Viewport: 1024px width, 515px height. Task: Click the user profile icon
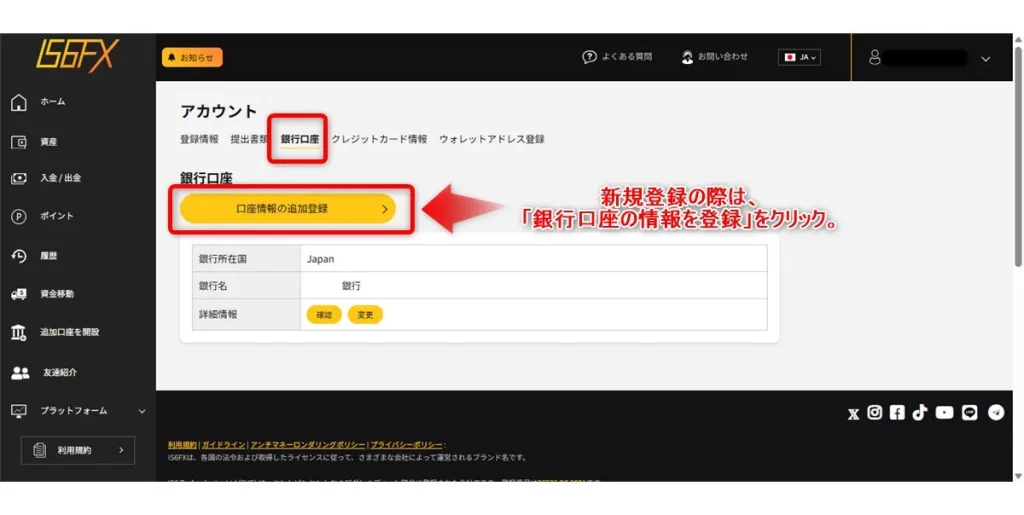pos(875,57)
